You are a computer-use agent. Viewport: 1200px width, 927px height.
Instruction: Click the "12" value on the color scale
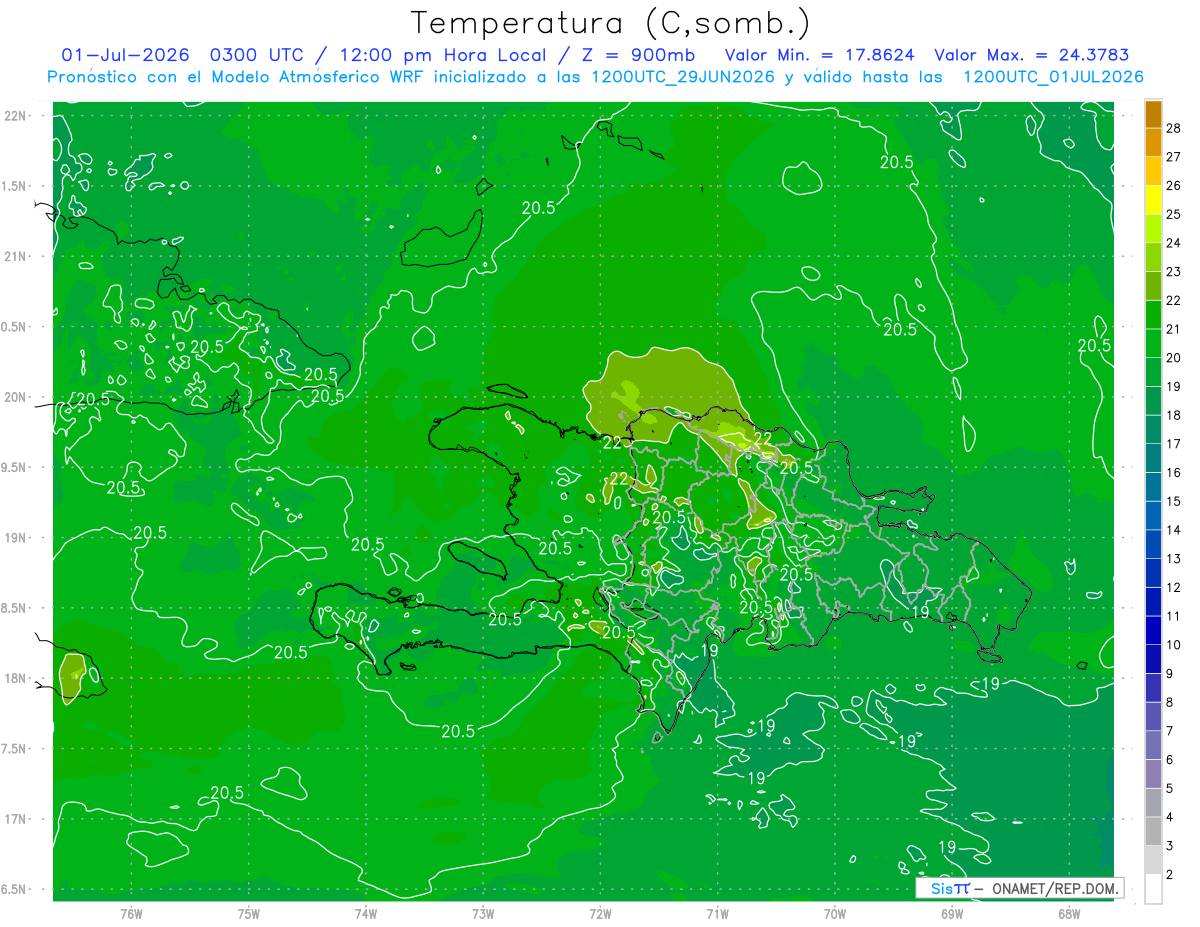coord(1174,587)
